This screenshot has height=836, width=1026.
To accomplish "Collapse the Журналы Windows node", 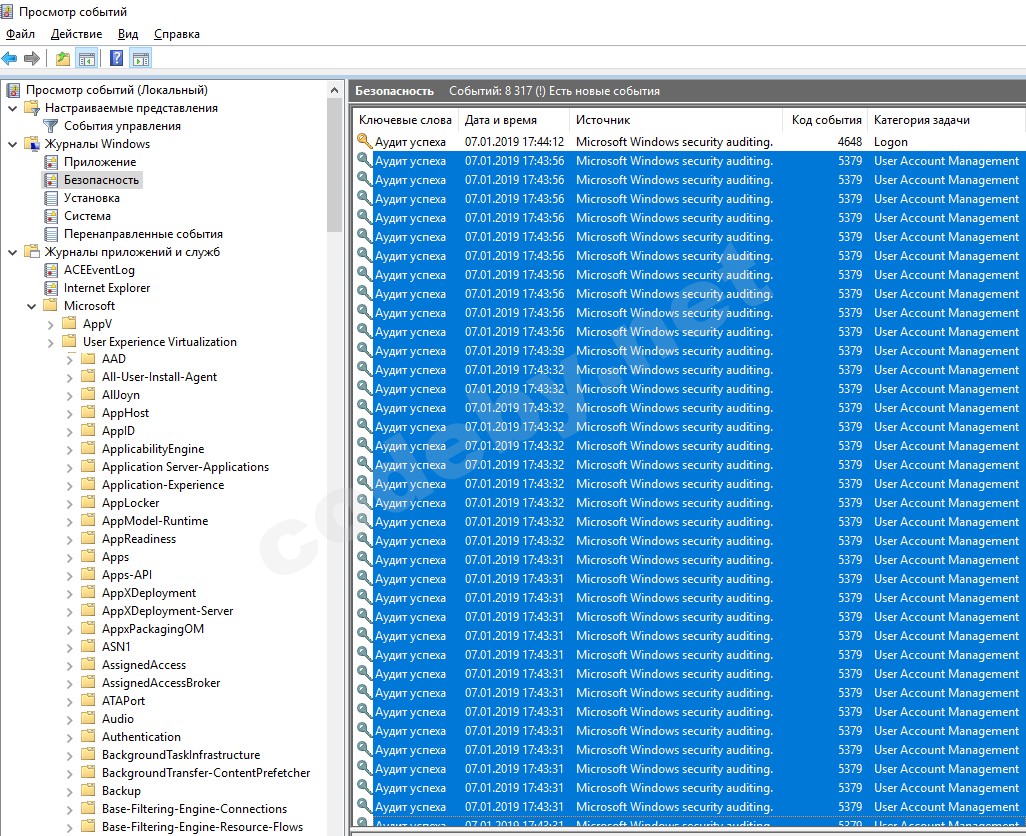I will click(x=12, y=144).
